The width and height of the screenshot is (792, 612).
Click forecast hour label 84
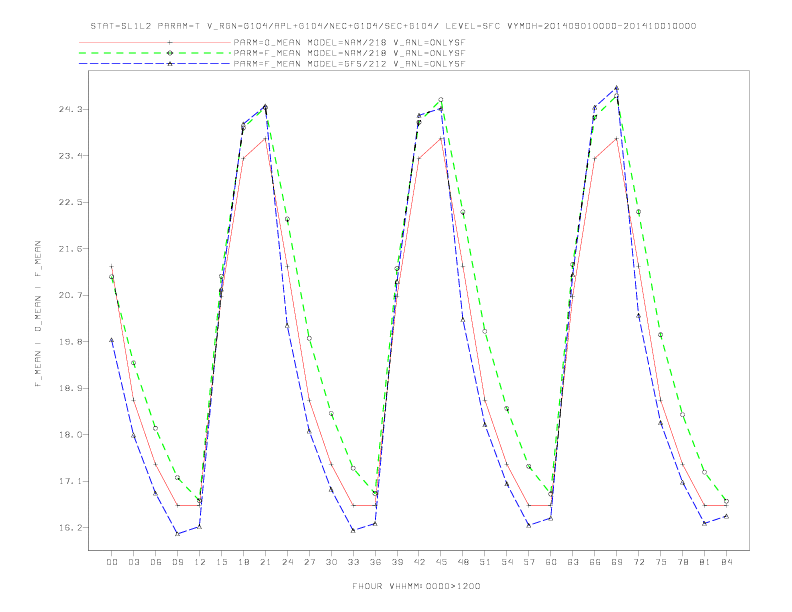(727, 562)
